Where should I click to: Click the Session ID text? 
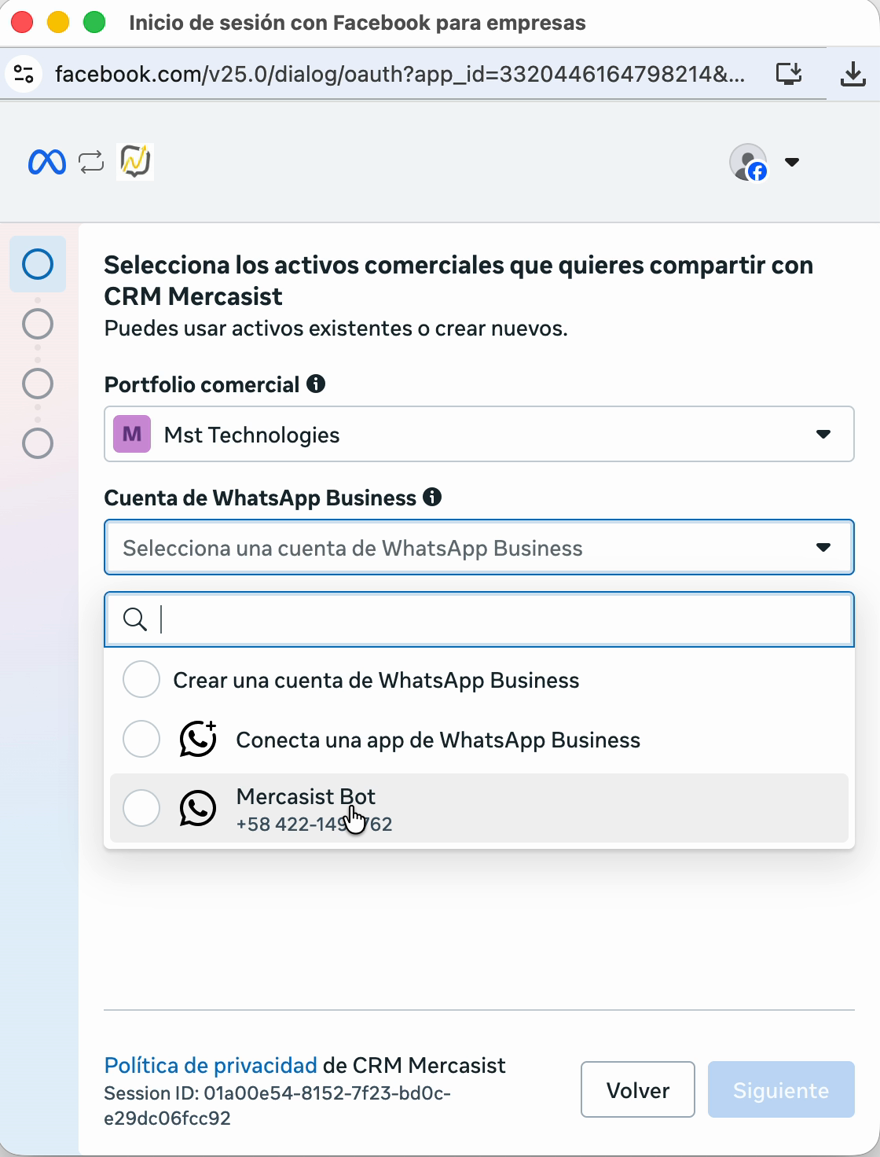coord(277,1105)
